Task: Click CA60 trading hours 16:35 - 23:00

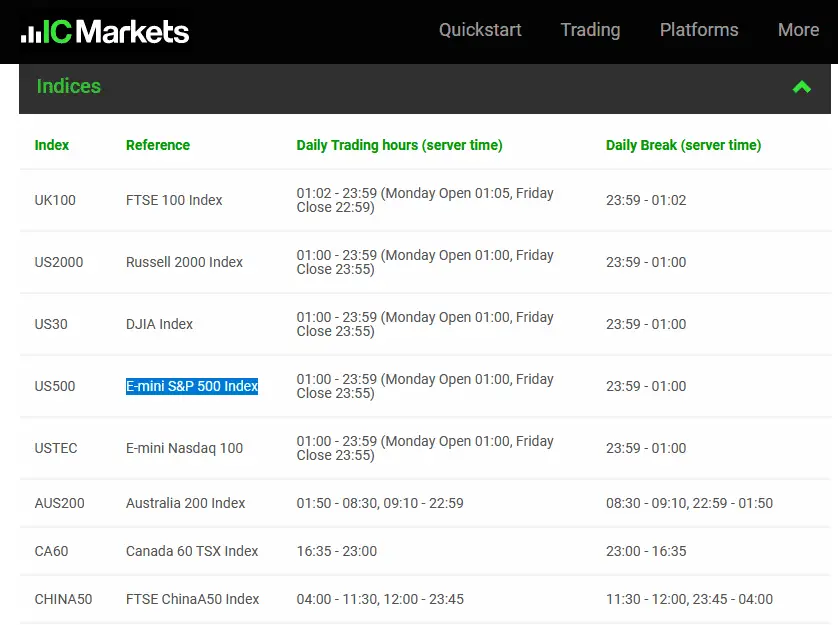Action: (337, 551)
